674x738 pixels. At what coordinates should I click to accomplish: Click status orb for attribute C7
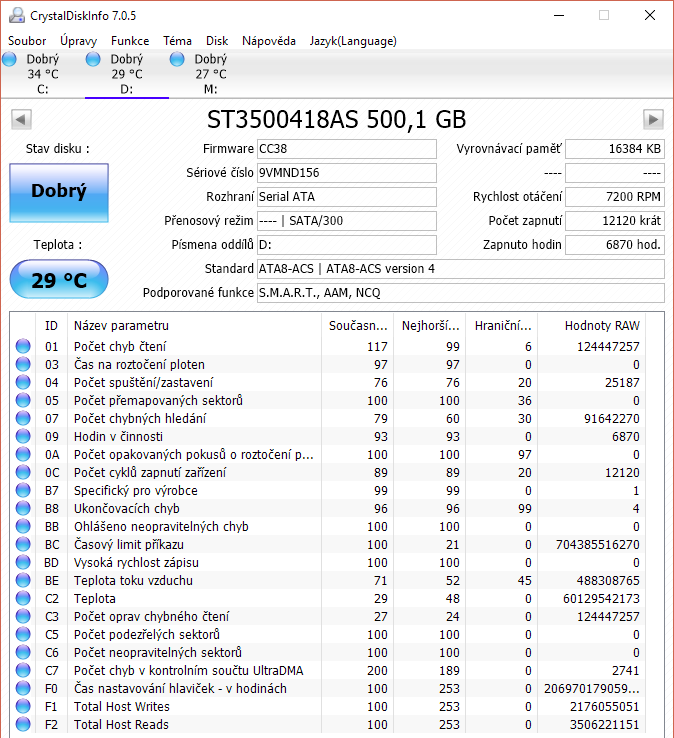coord(23,670)
